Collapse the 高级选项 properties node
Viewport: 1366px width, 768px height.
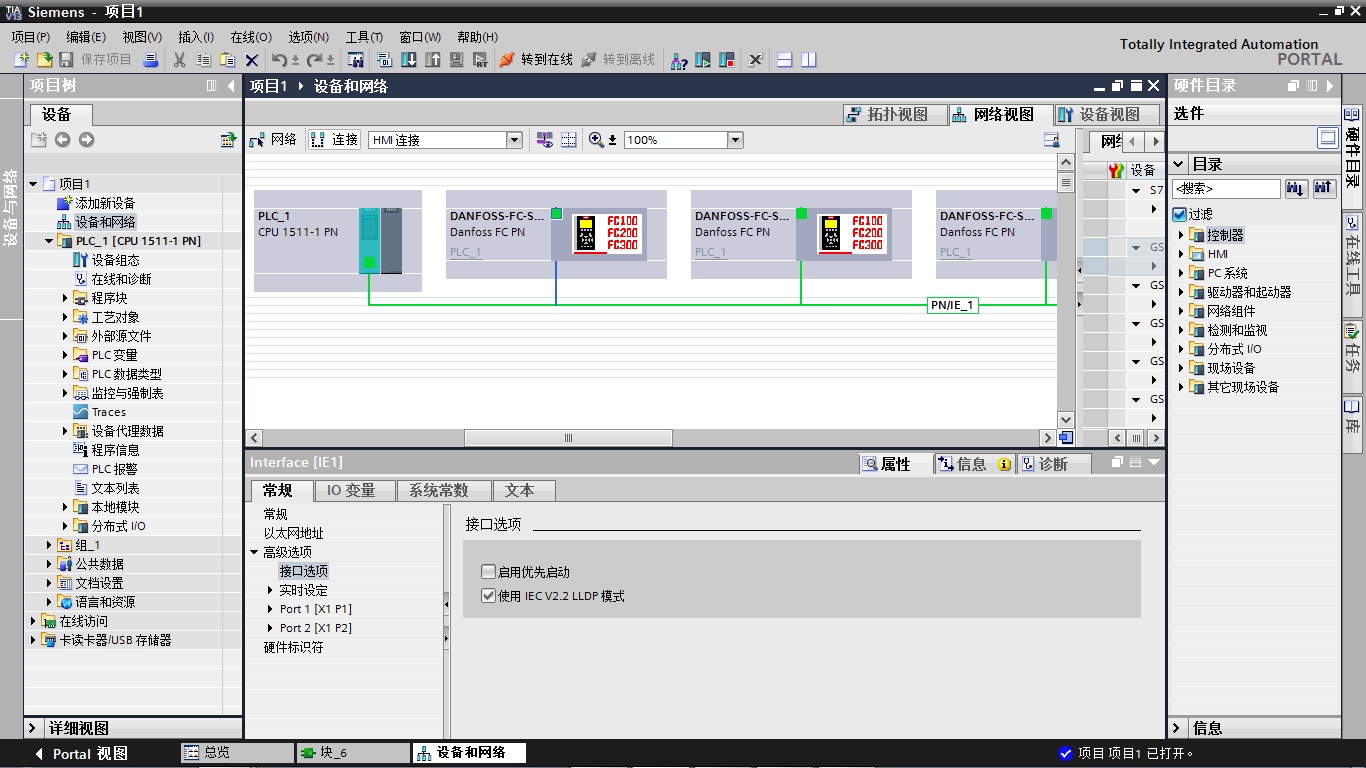point(254,552)
